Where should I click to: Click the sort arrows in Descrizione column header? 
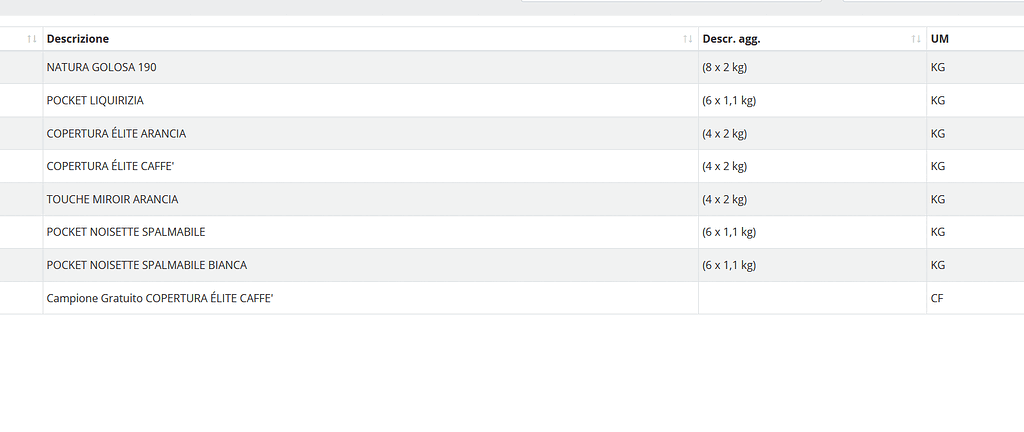tap(687, 39)
